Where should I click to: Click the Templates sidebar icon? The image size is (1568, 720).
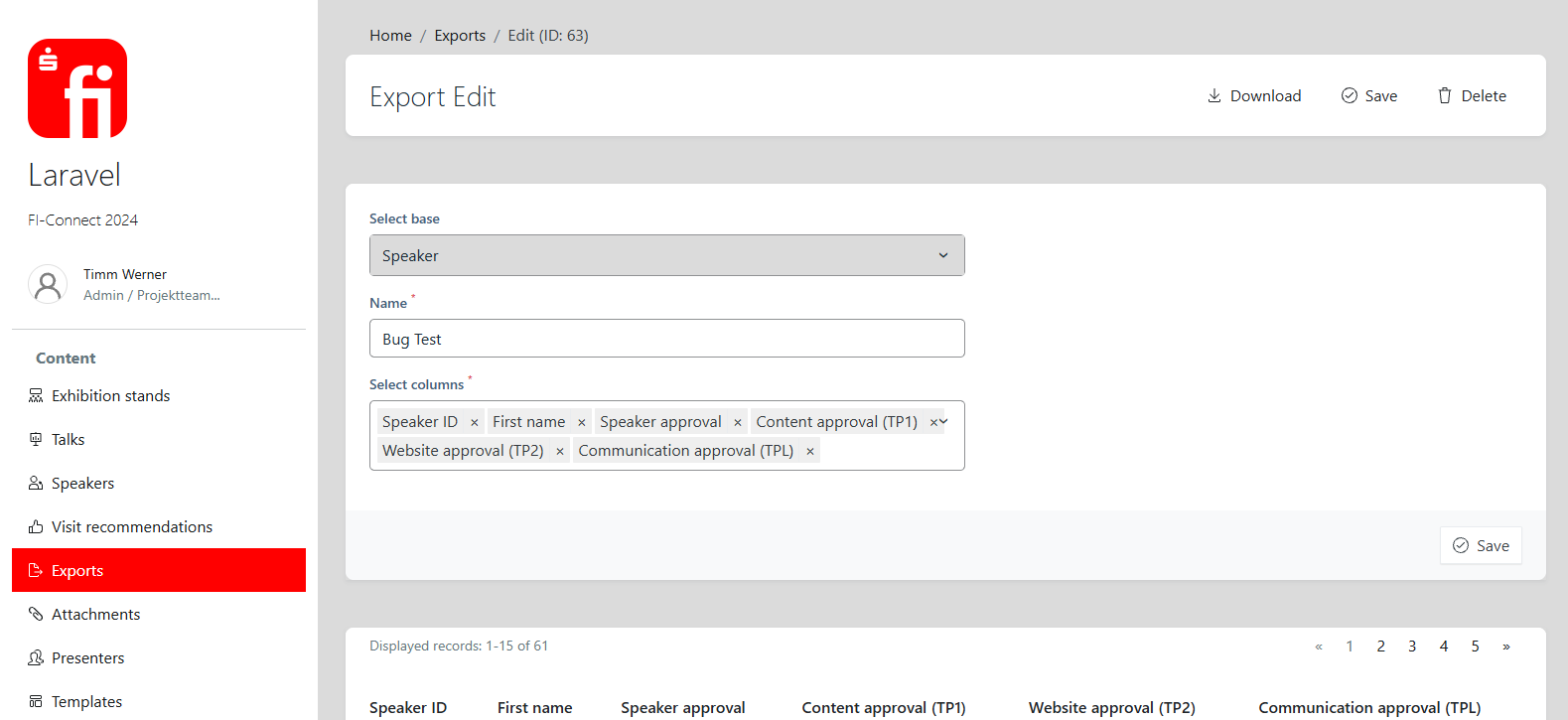[36, 701]
